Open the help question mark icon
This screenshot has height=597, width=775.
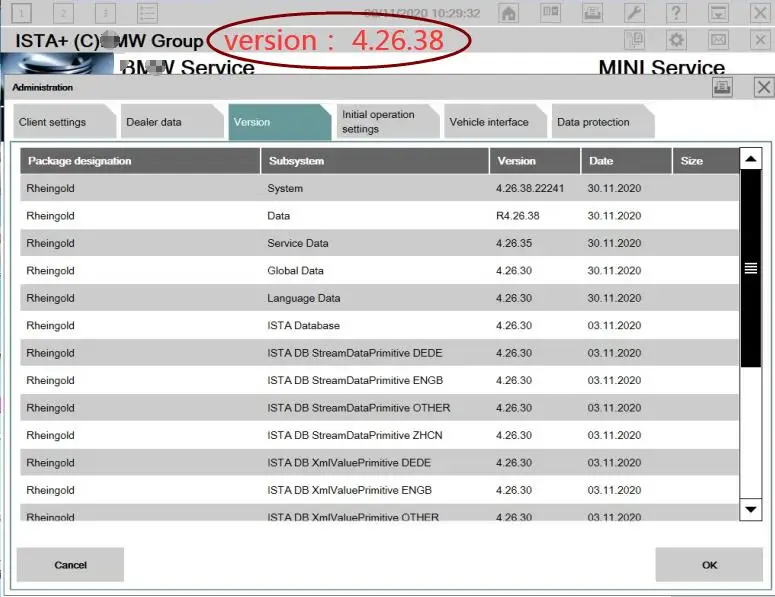tap(676, 12)
